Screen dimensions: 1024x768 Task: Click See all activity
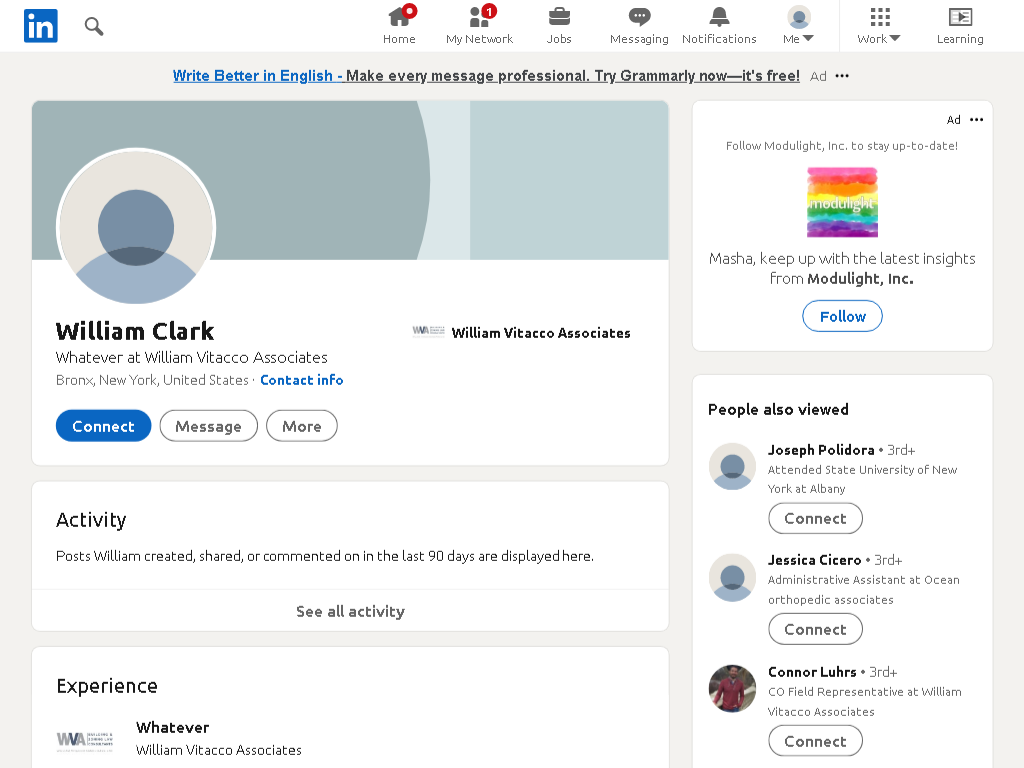click(350, 611)
